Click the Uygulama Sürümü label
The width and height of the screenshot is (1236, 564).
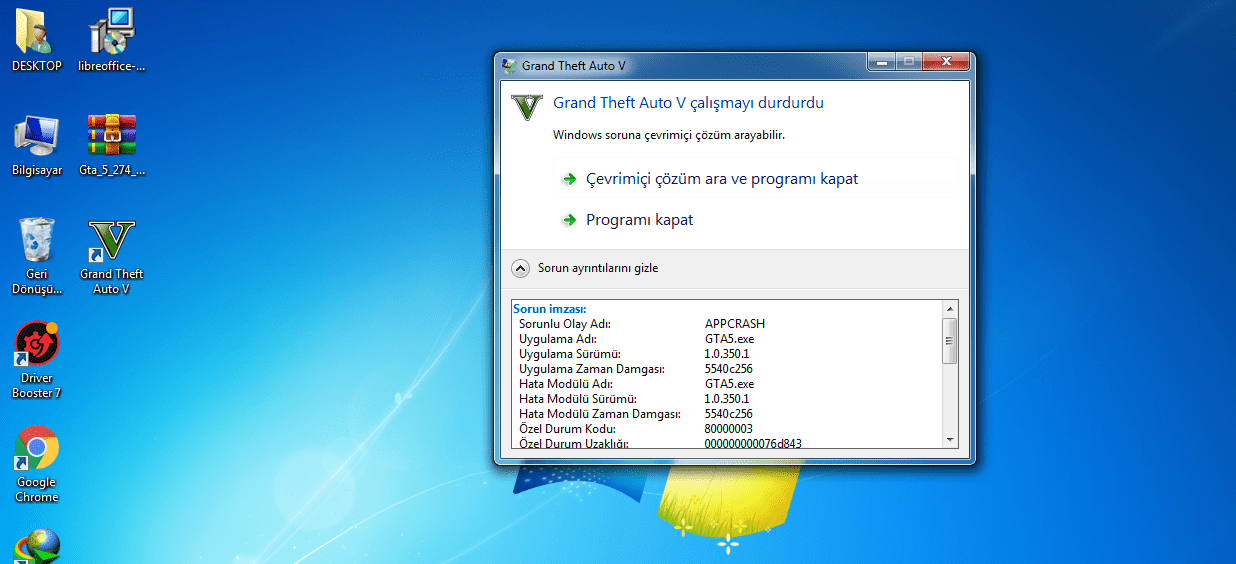tap(570, 354)
